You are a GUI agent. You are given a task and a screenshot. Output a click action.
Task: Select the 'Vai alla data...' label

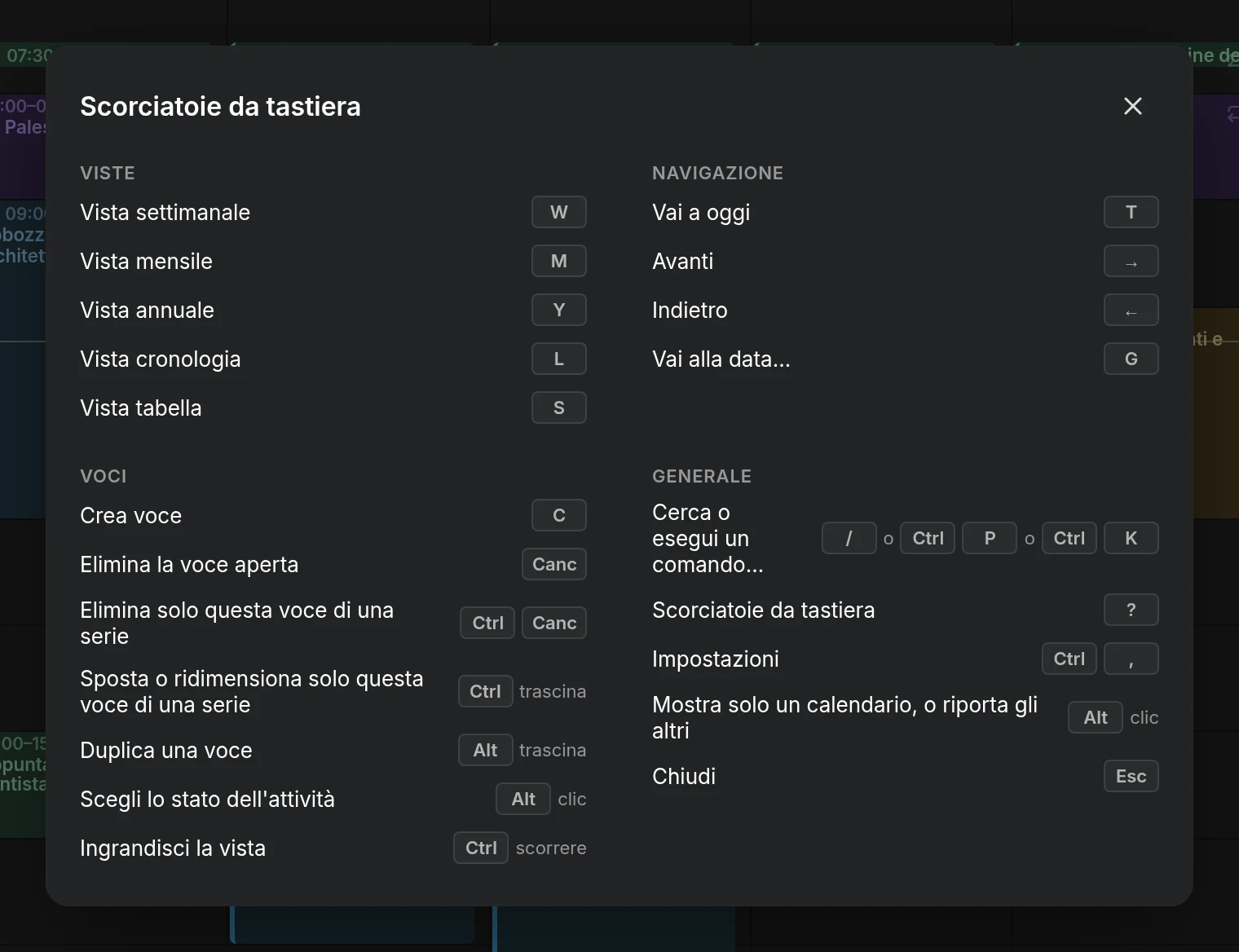pyautogui.click(x=721, y=359)
